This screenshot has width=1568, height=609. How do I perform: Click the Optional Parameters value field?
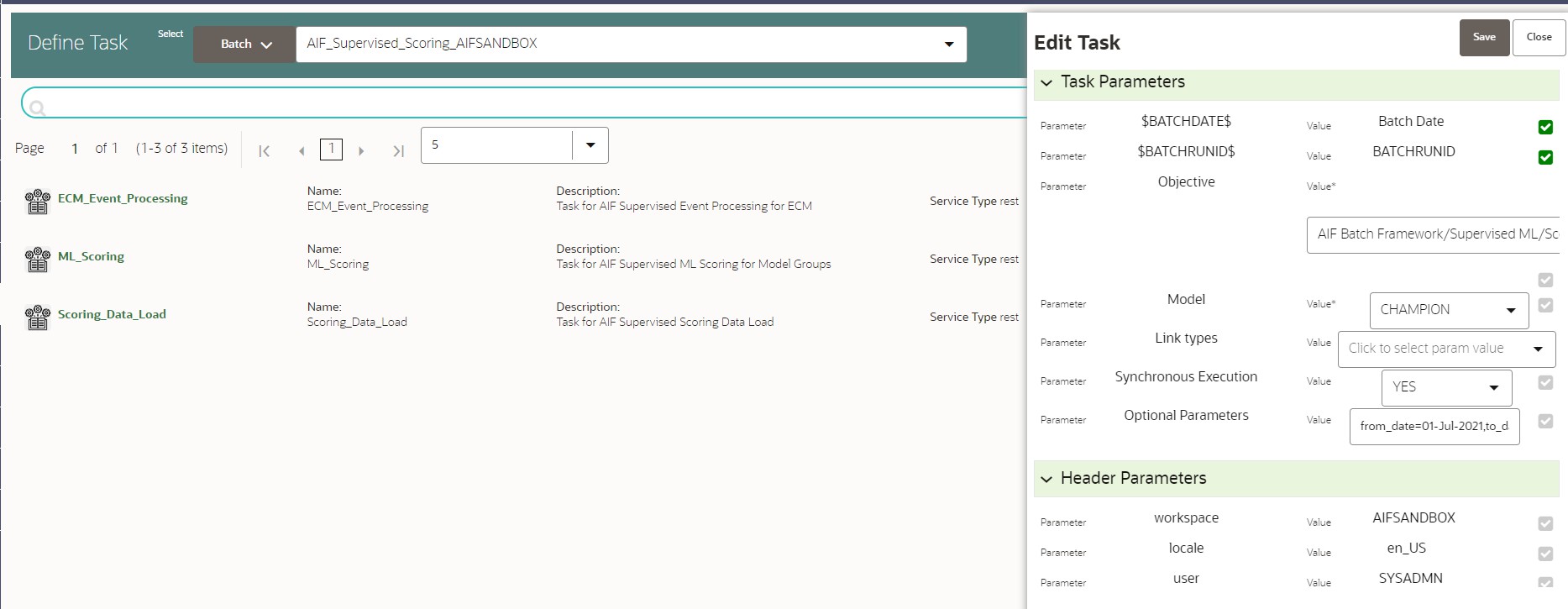pyautogui.click(x=1434, y=427)
